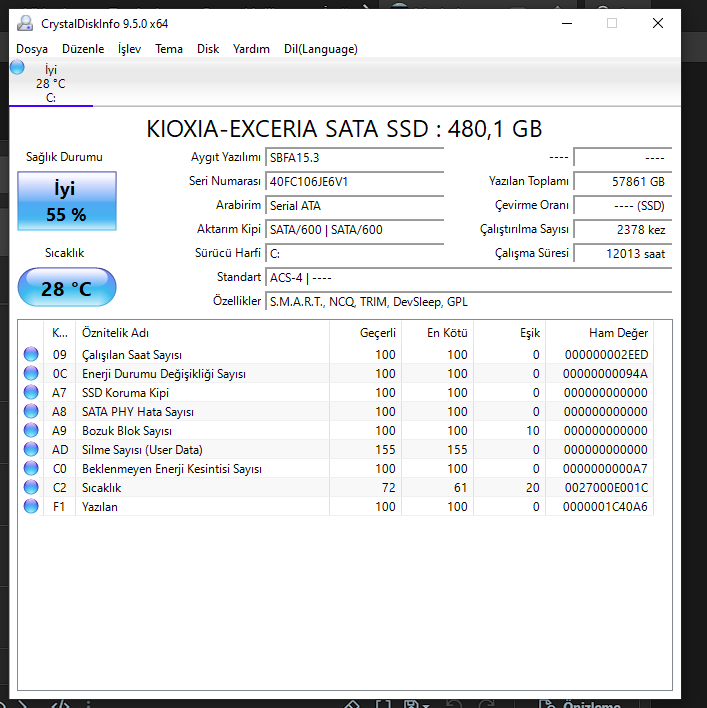Click the SATA/600 | SATA/600 transfer mode field
This screenshot has width=707, height=708.
tap(354, 229)
